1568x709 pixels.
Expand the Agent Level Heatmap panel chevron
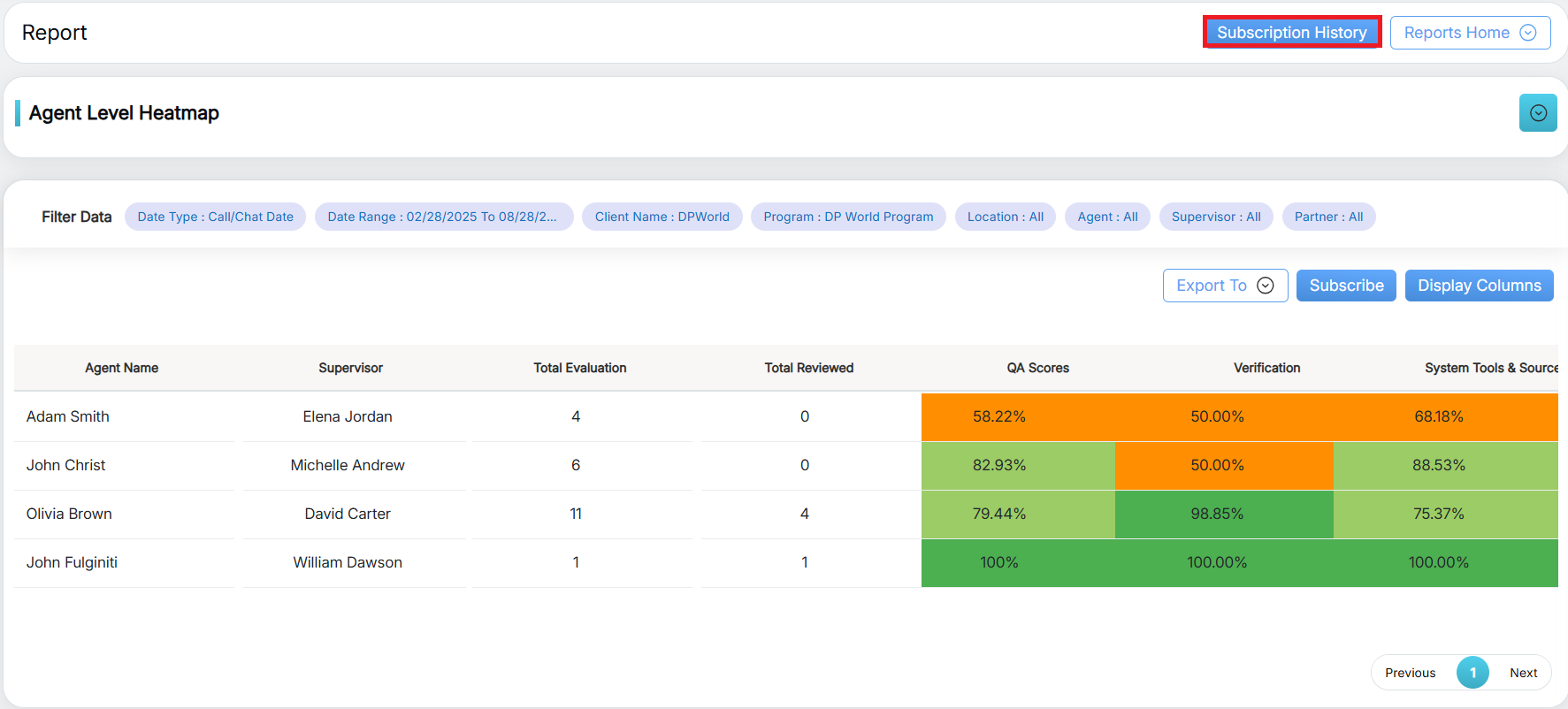pos(1537,113)
